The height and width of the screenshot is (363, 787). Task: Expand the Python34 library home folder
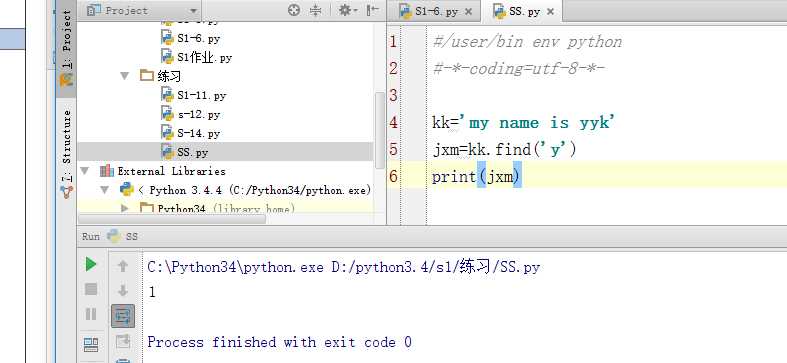coord(125,207)
